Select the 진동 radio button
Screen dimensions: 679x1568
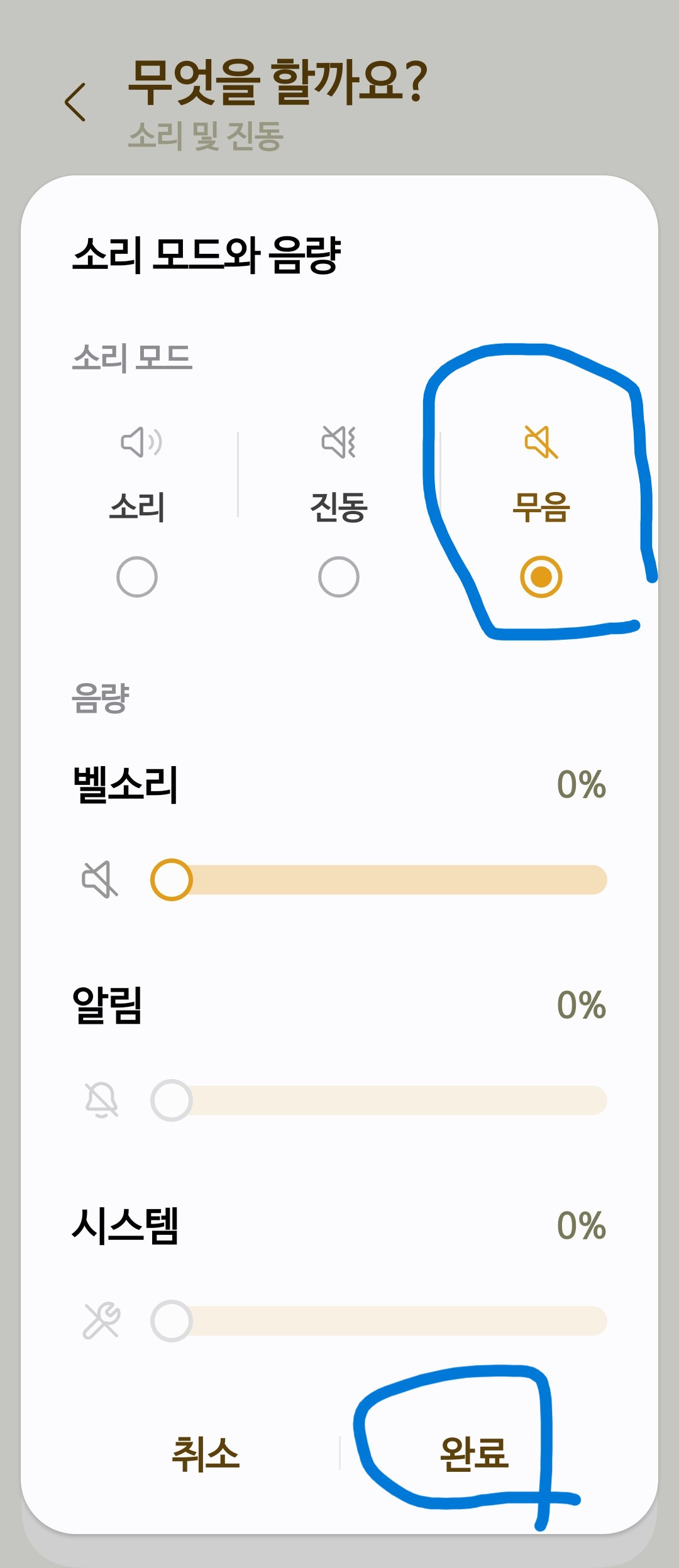[339, 576]
